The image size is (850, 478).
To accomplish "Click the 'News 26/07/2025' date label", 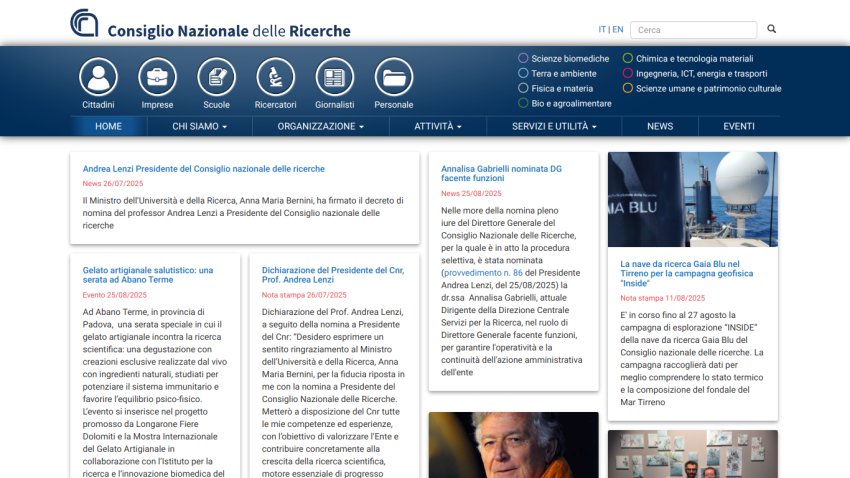I will coord(113,184).
